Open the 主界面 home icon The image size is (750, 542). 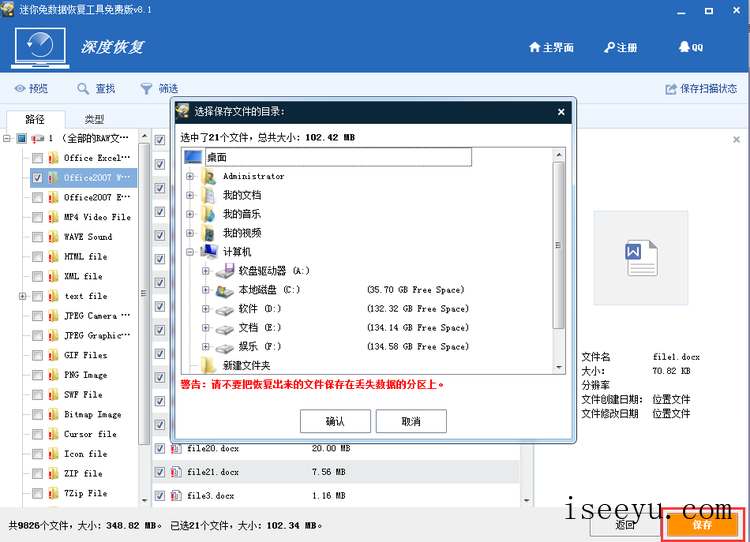click(534, 47)
